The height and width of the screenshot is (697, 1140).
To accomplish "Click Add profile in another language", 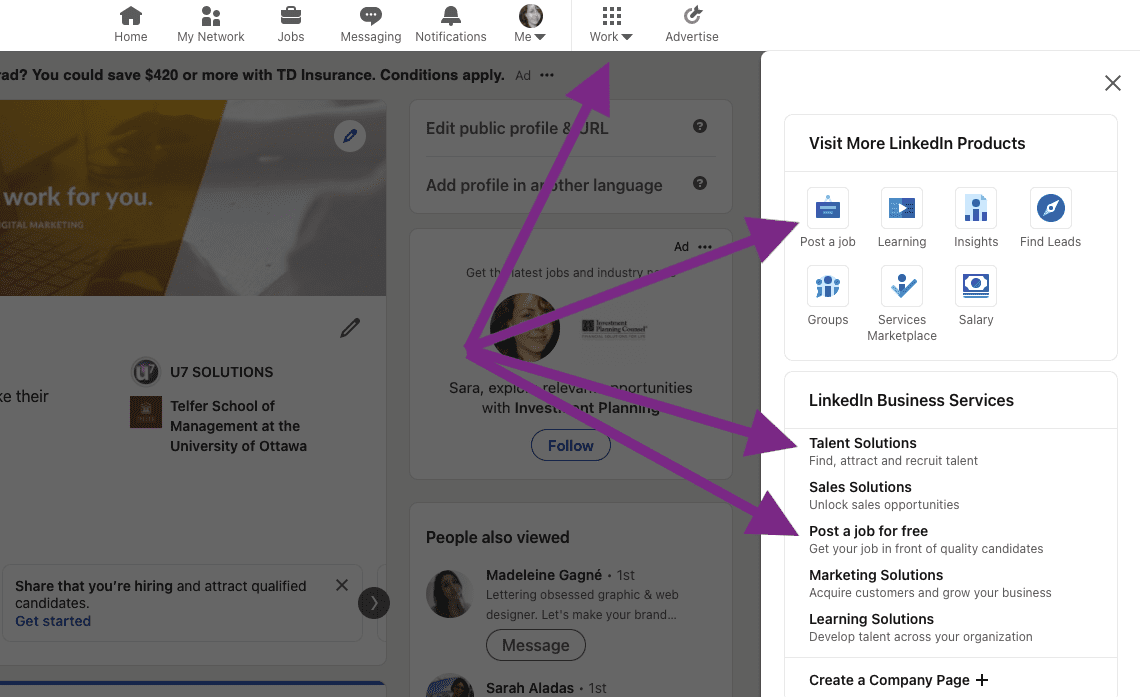I will (544, 185).
